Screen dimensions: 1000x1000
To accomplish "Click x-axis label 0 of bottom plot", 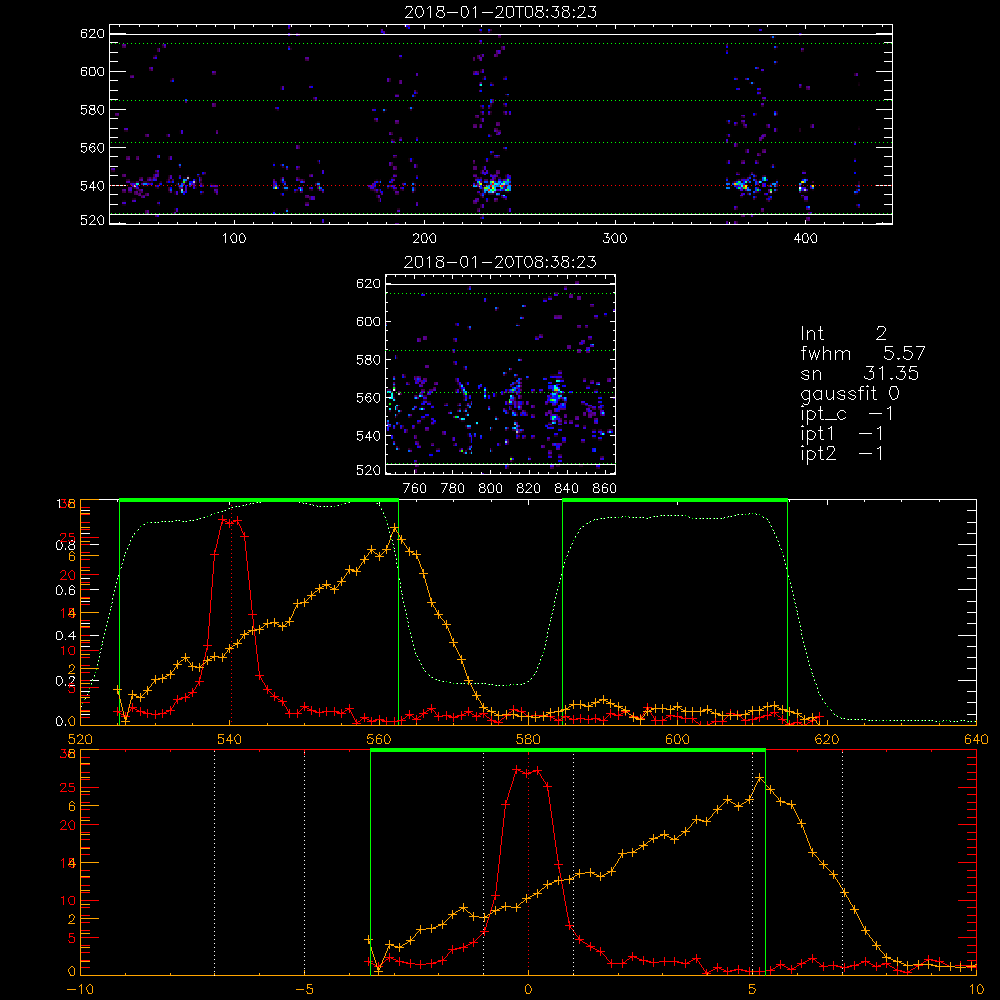I will (528, 990).
